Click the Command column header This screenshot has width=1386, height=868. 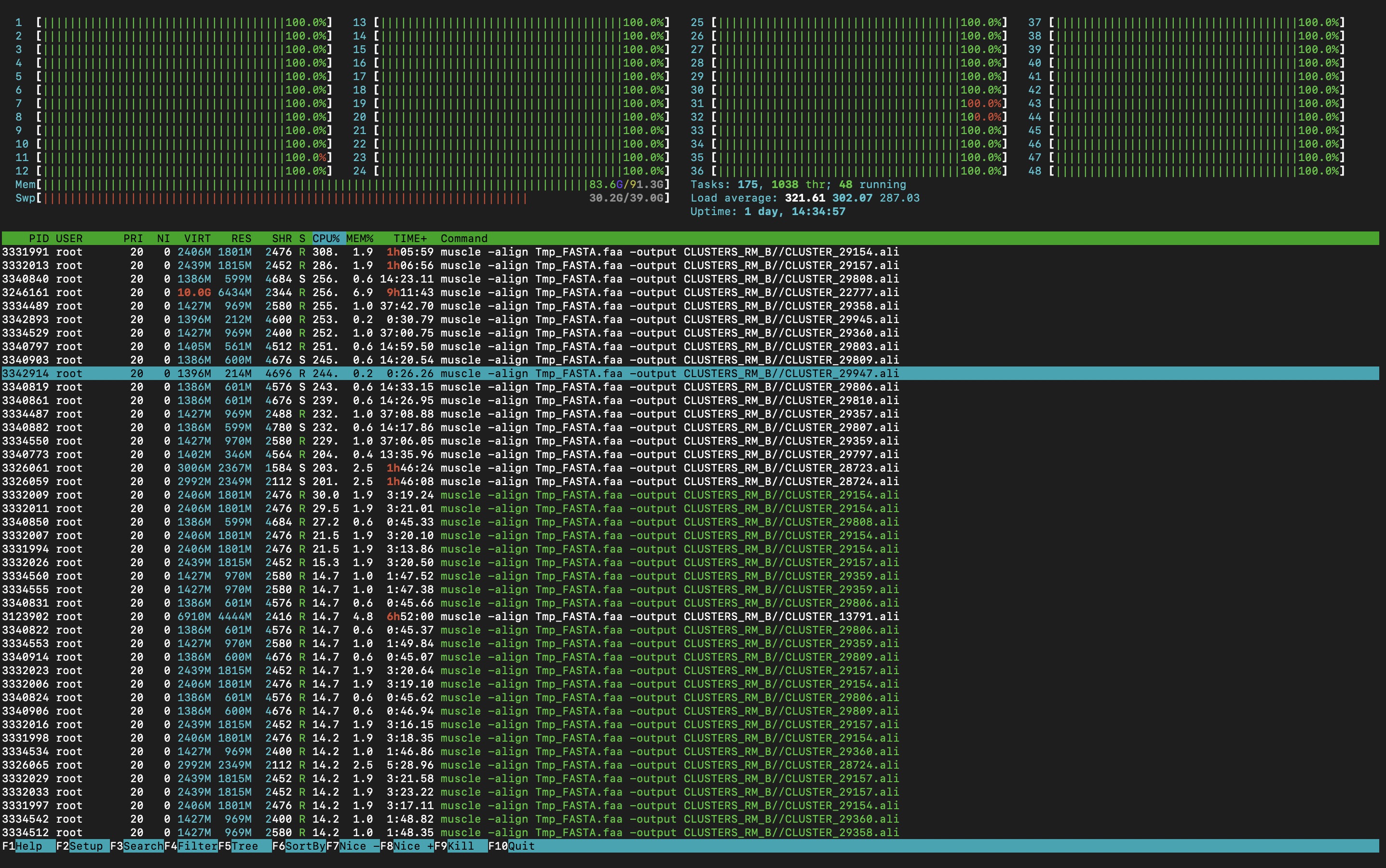pyautogui.click(x=464, y=238)
